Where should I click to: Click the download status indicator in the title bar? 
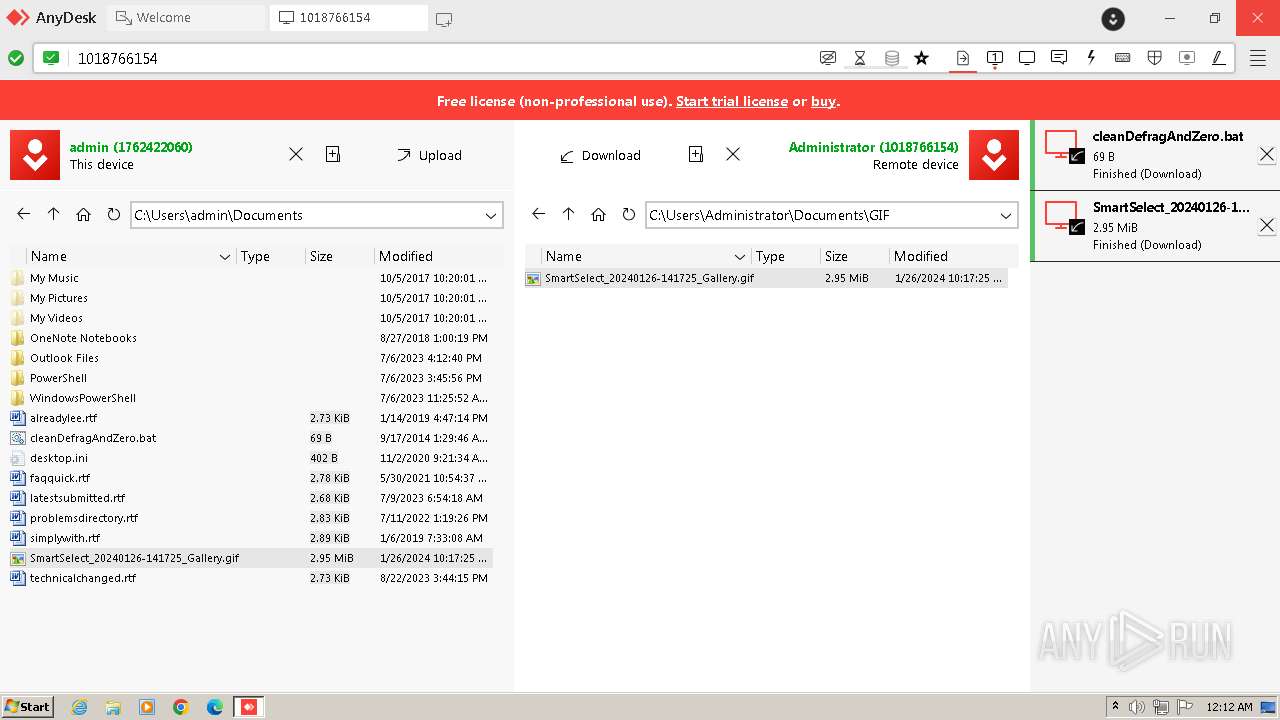tap(1113, 18)
